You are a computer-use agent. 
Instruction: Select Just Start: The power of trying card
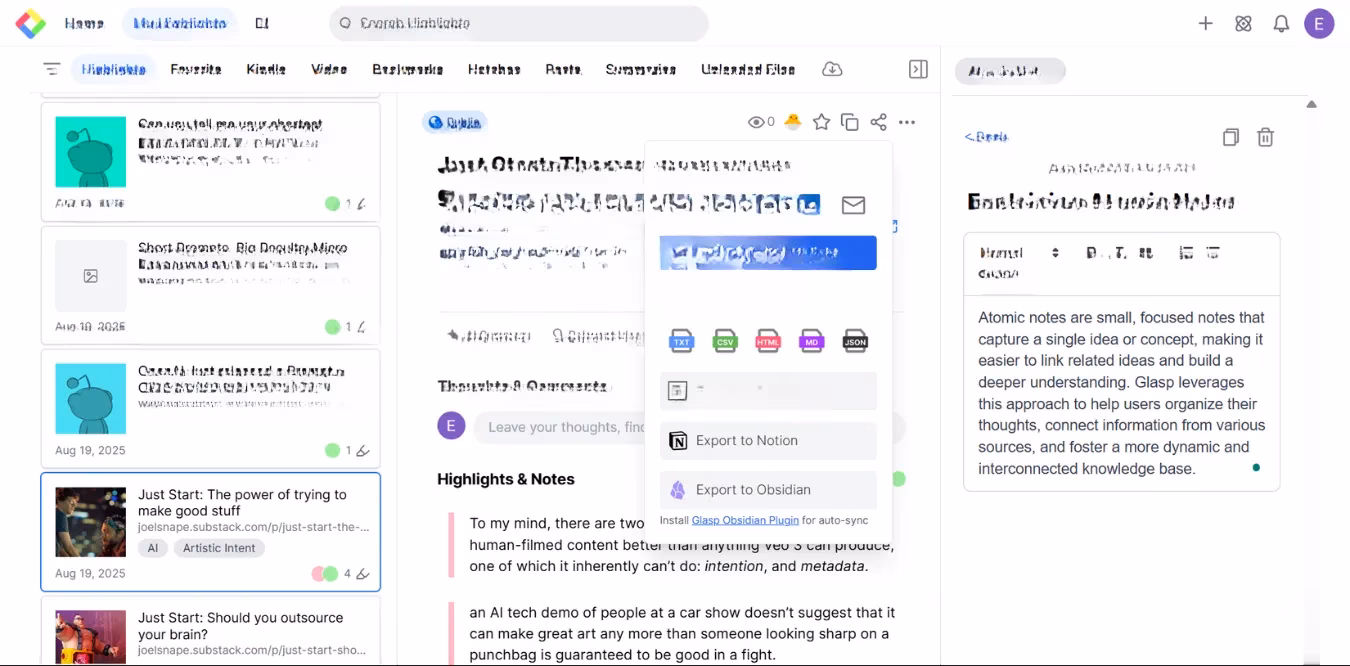[x=211, y=532]
